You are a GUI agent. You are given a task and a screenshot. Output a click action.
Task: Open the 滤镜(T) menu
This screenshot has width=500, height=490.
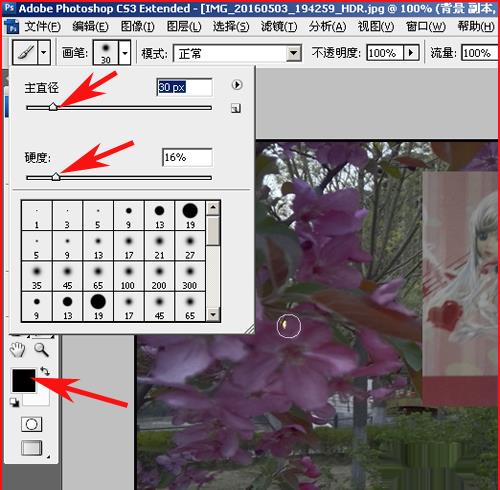(x=279, y=26)
